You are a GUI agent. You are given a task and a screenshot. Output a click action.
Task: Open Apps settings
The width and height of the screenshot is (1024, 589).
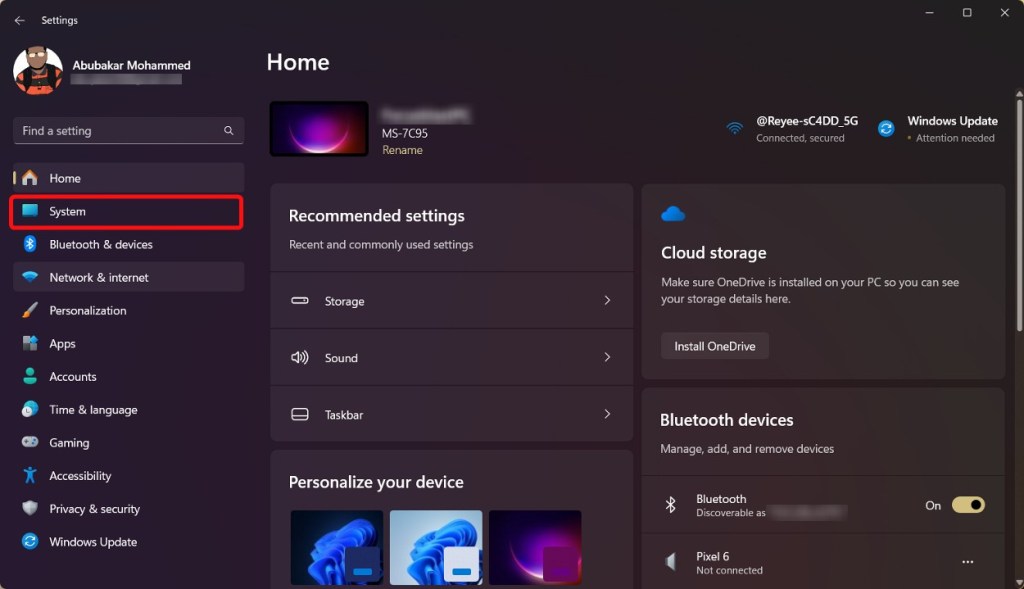click(129, 343)
